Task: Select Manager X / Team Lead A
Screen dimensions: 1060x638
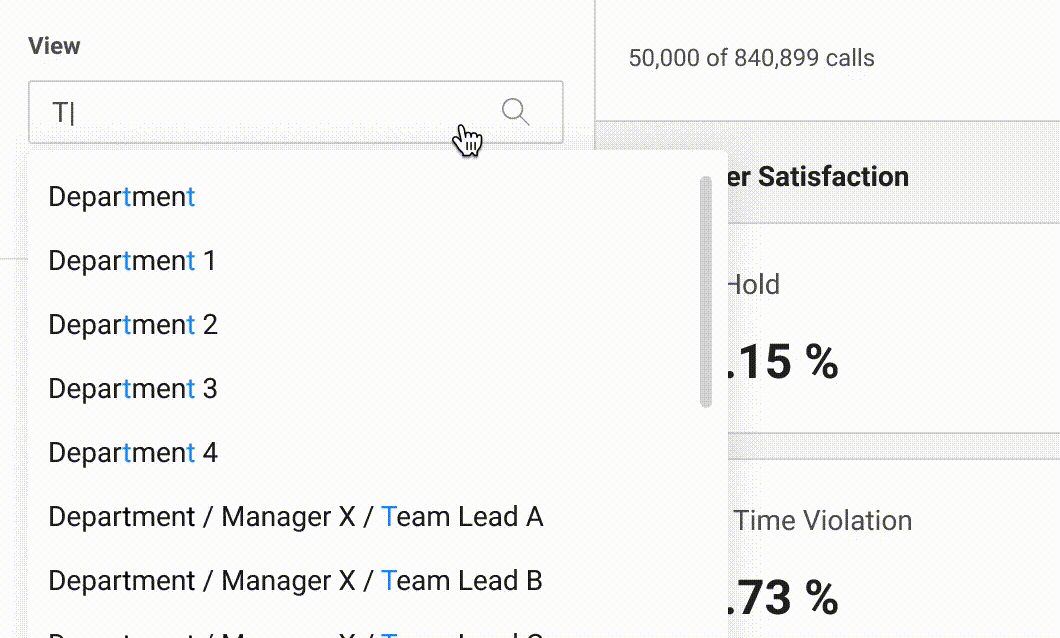Action: point(296,517)
